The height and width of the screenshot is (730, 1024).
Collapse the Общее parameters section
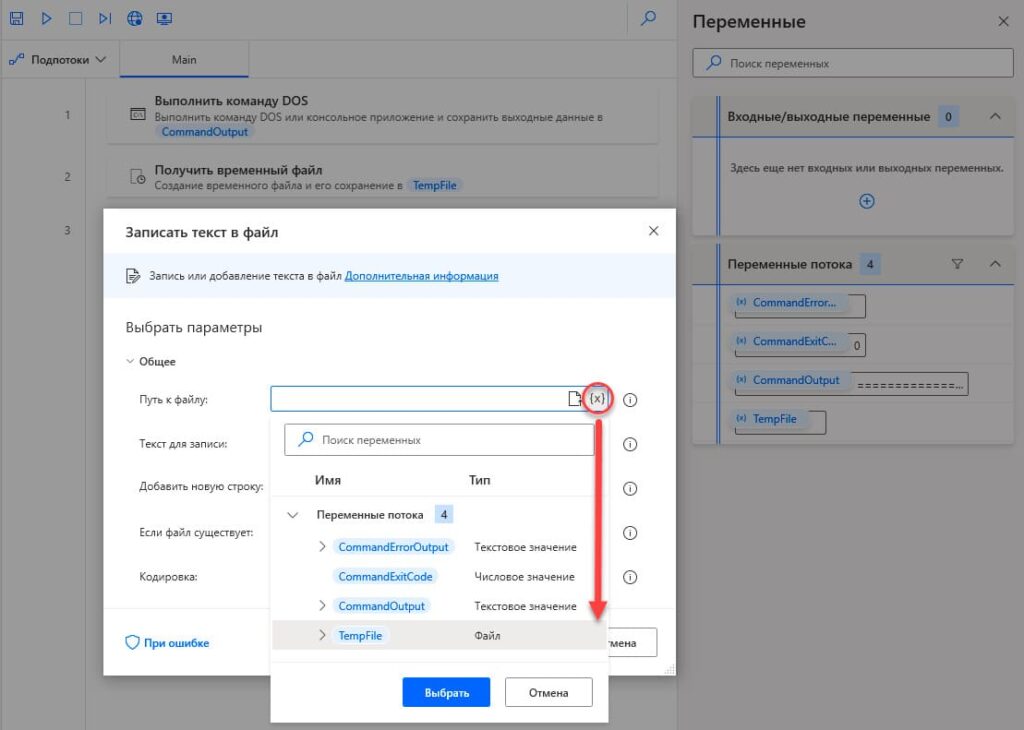click(x=131, y=362)
